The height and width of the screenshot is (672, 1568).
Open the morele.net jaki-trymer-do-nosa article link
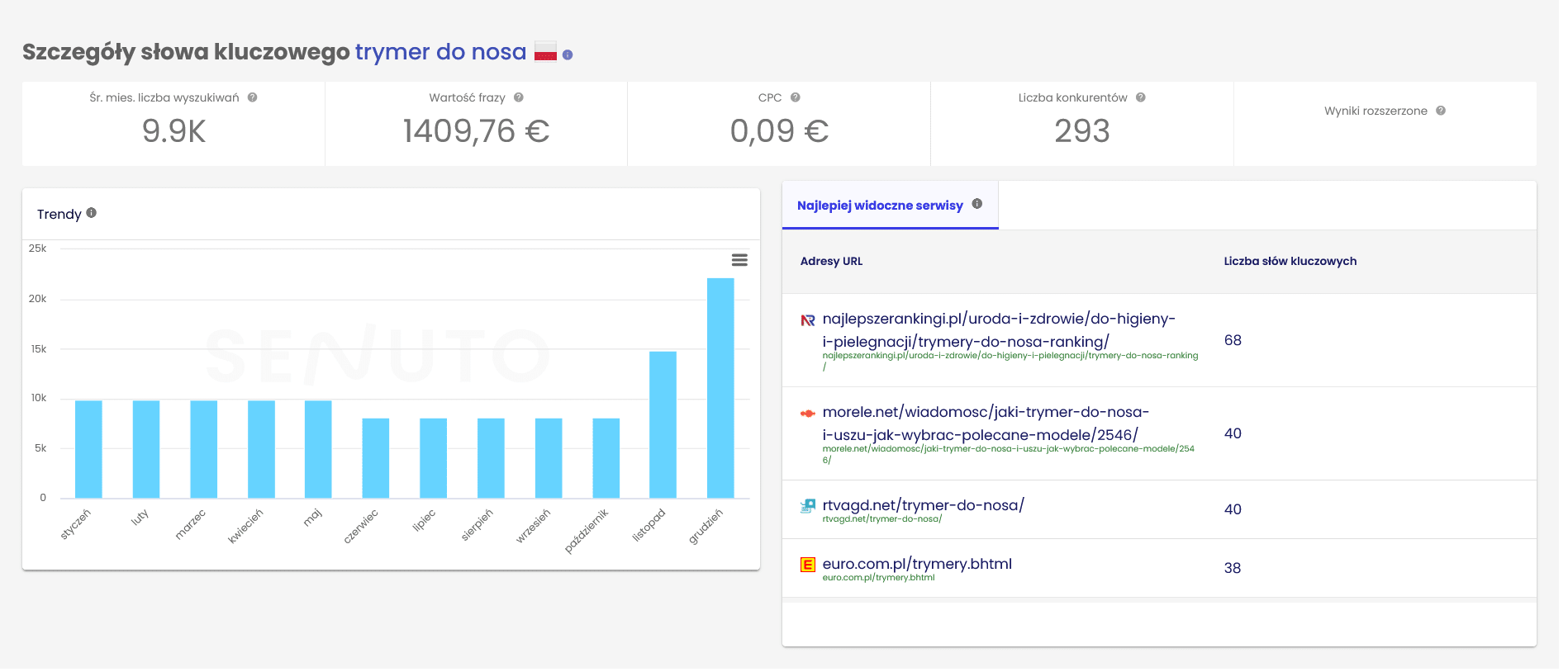[x=986, y=424]
